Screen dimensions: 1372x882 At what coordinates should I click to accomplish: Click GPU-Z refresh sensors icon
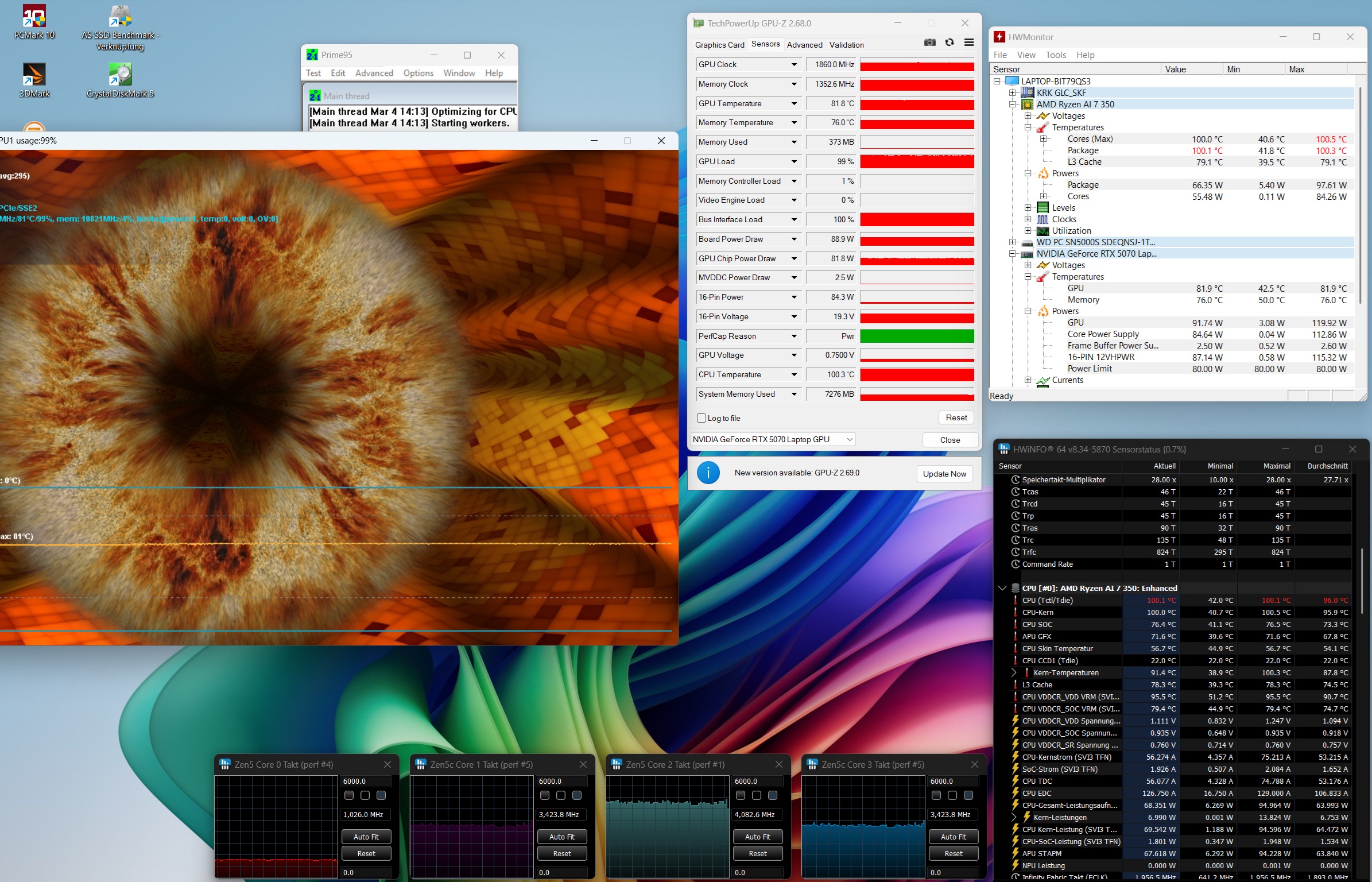949,42
